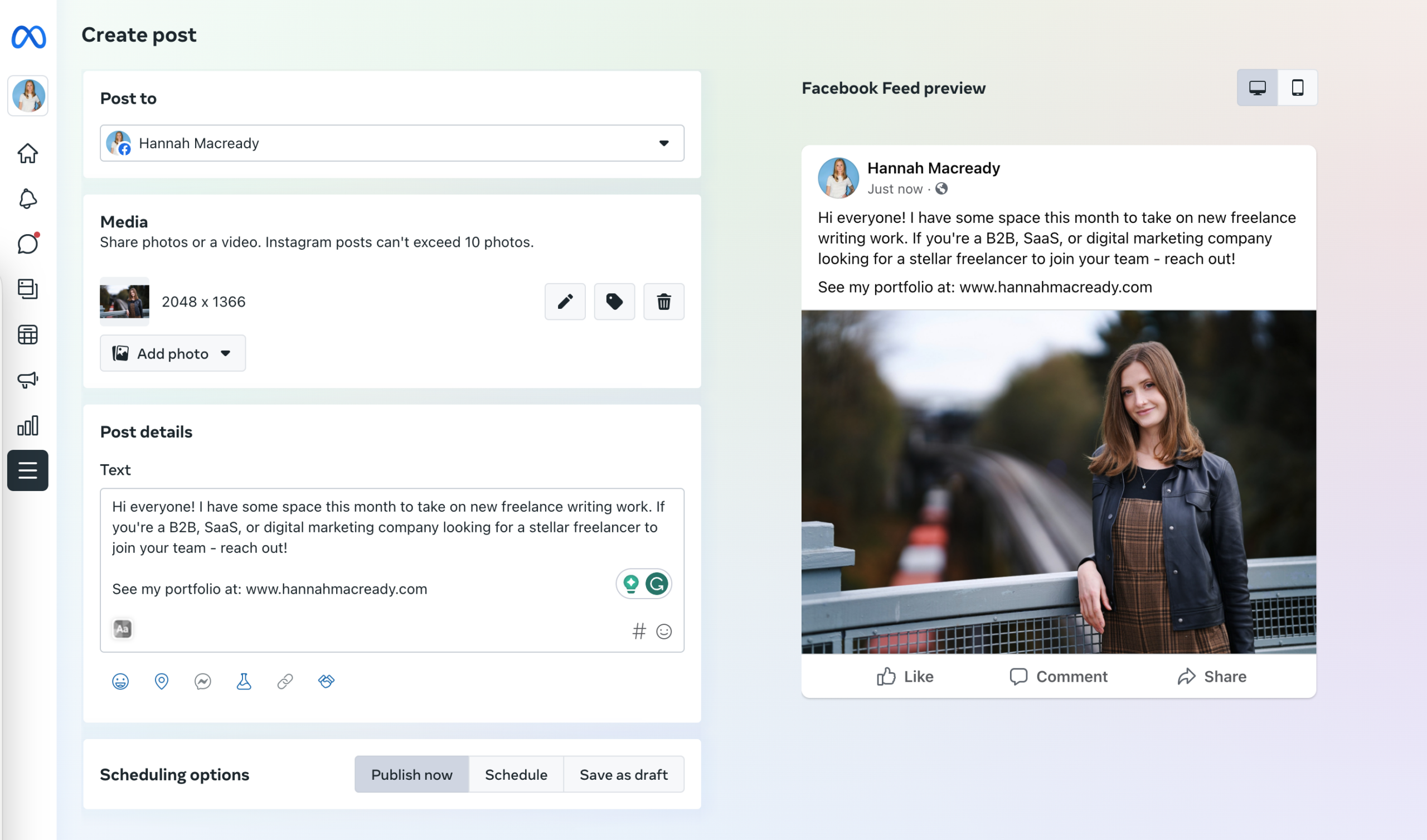Add a feeling or activity with the smiley icon
1427x840 pixels.
pos(120,681)
